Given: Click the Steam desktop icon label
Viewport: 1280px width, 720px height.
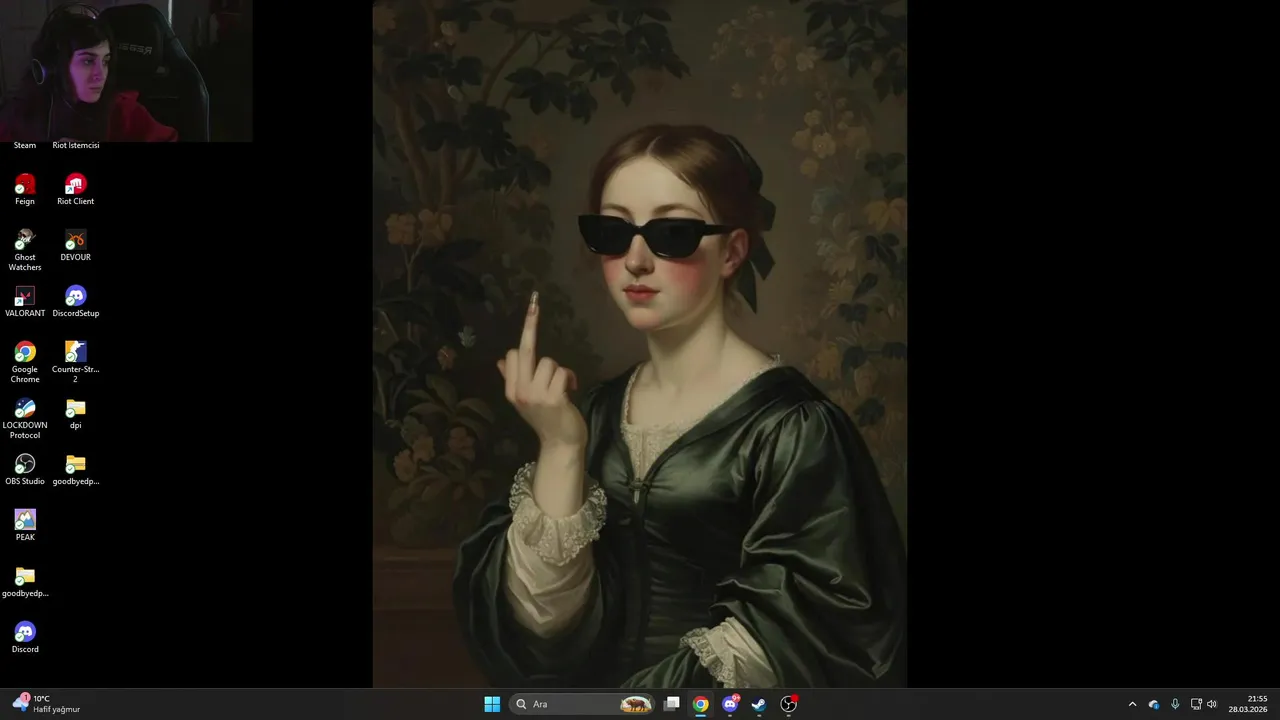Looking at the screenshot, I should [x=25, y=146].
